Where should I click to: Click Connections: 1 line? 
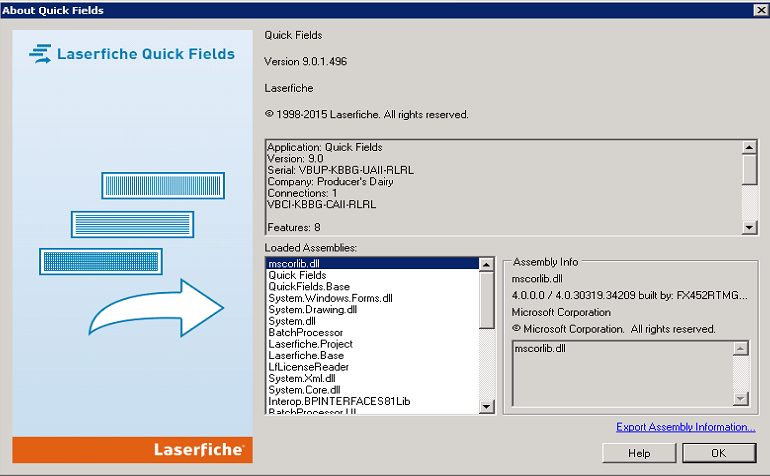(302, 193)
